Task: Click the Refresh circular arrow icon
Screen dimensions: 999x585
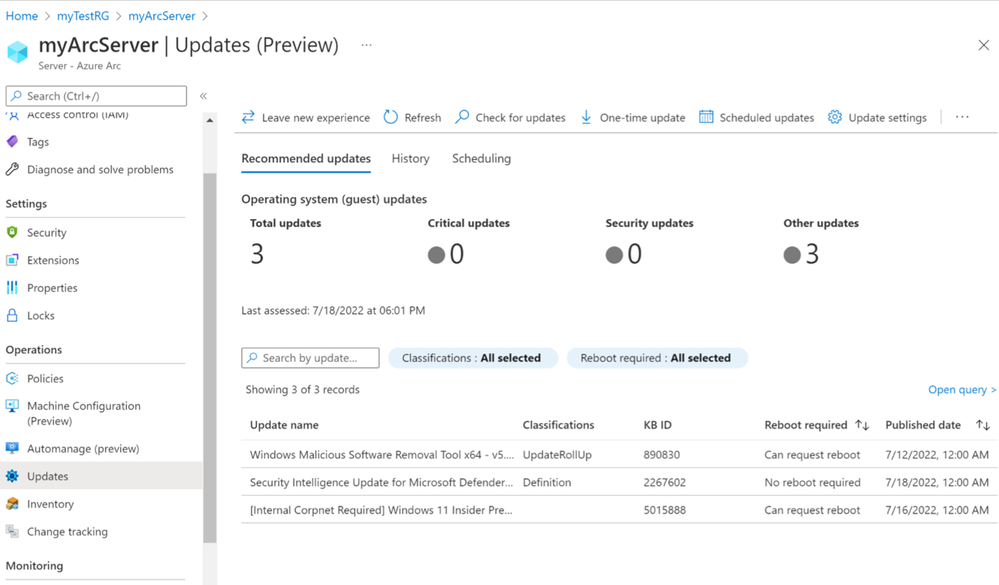Action: click(x=391, y=117)
